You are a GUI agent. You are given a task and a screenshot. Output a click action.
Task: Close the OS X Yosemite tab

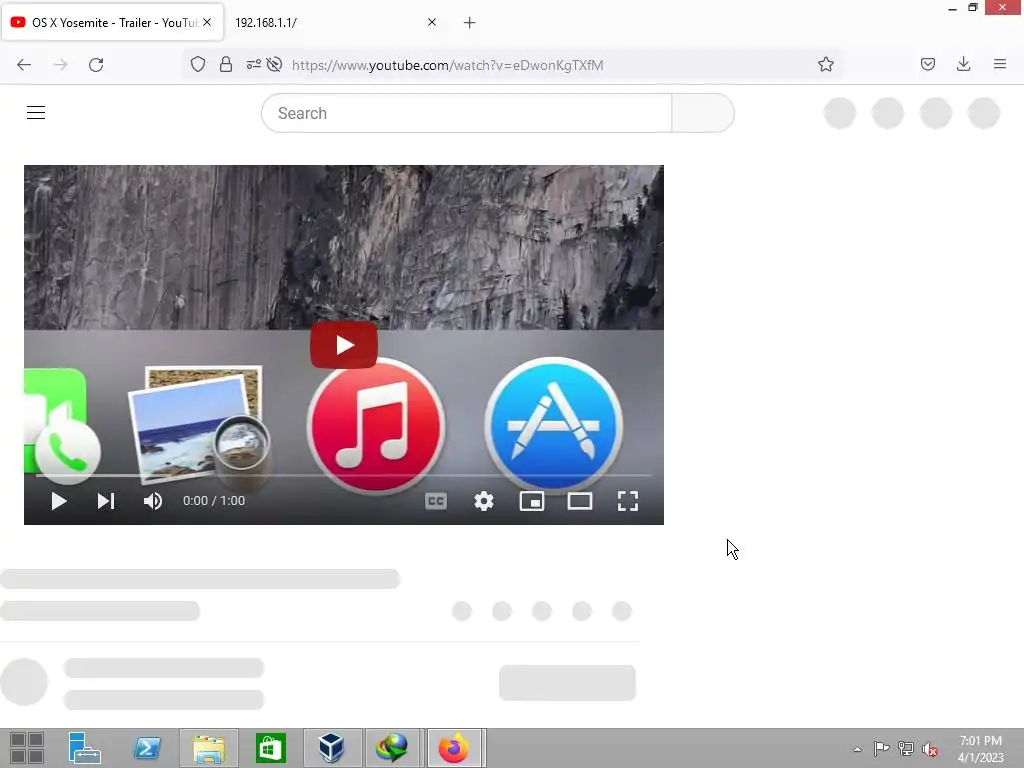coord(207,22)
